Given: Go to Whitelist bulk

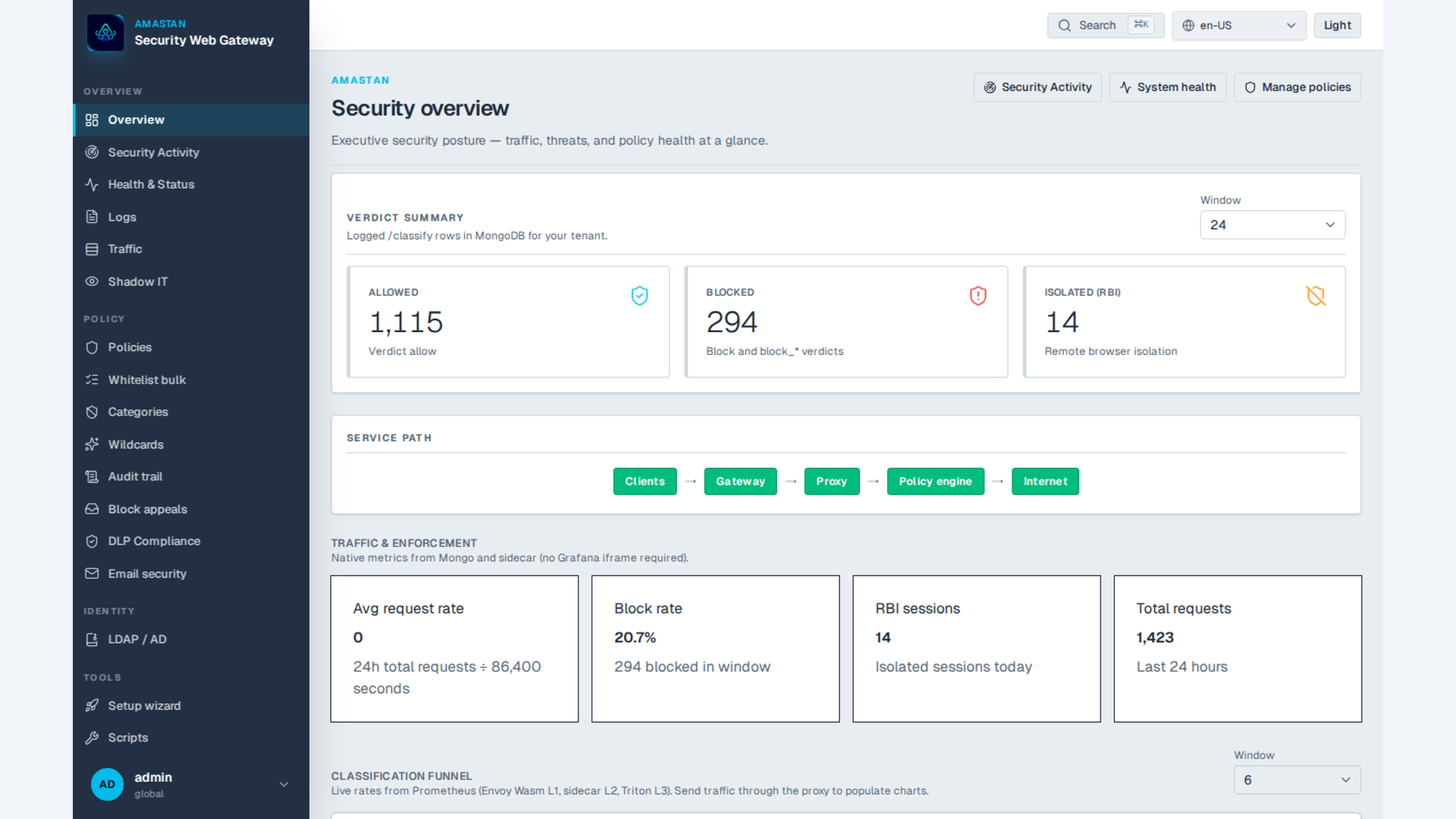Looking at the screenshot, I should 191,380.
